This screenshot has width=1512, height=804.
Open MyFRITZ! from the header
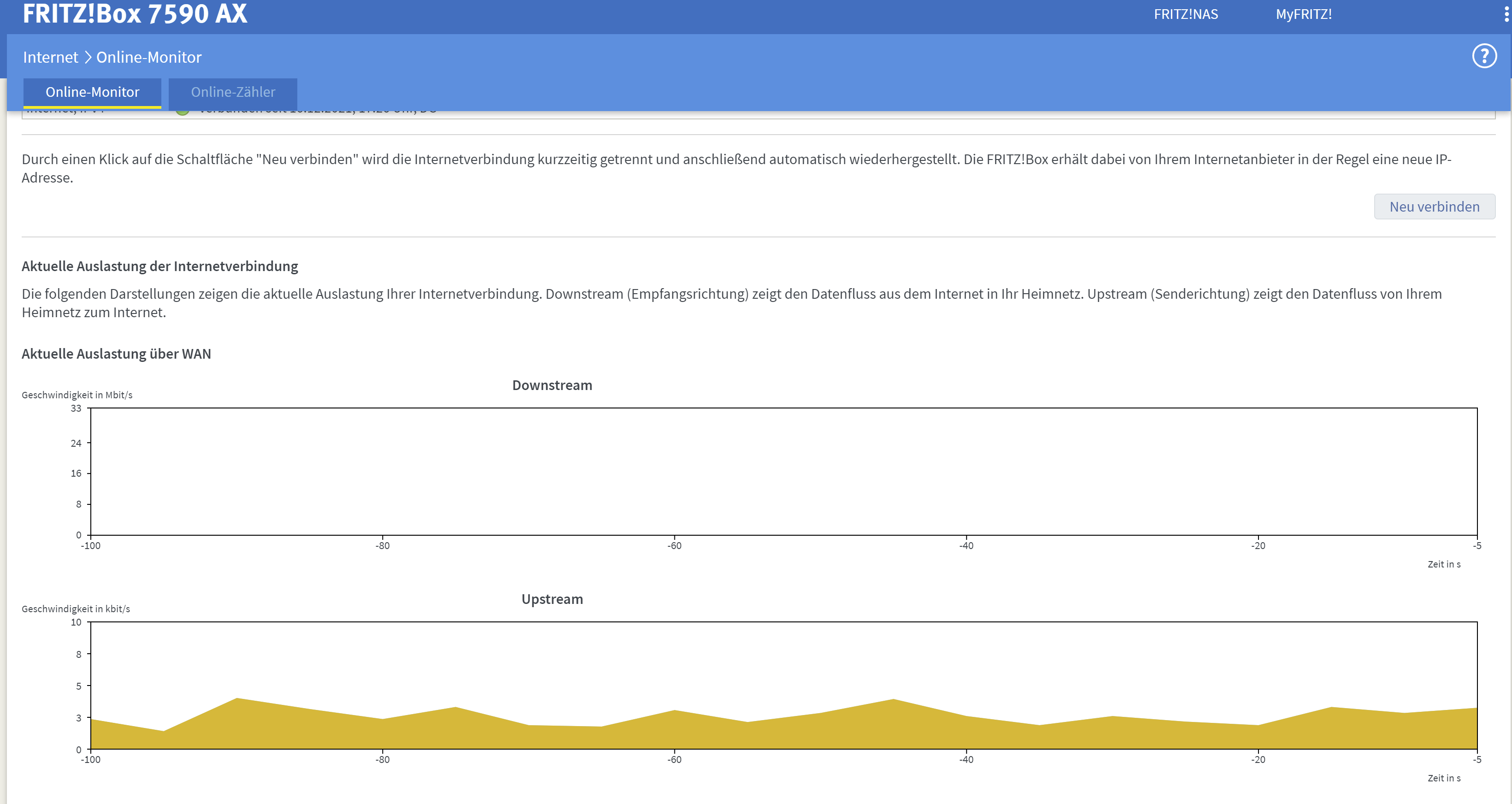coord(1303,14)
